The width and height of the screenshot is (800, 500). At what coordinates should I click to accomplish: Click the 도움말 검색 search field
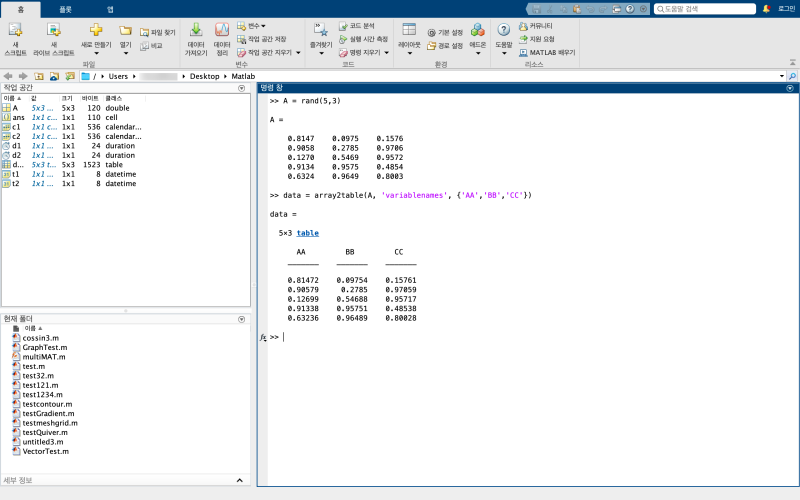(705, 9)
